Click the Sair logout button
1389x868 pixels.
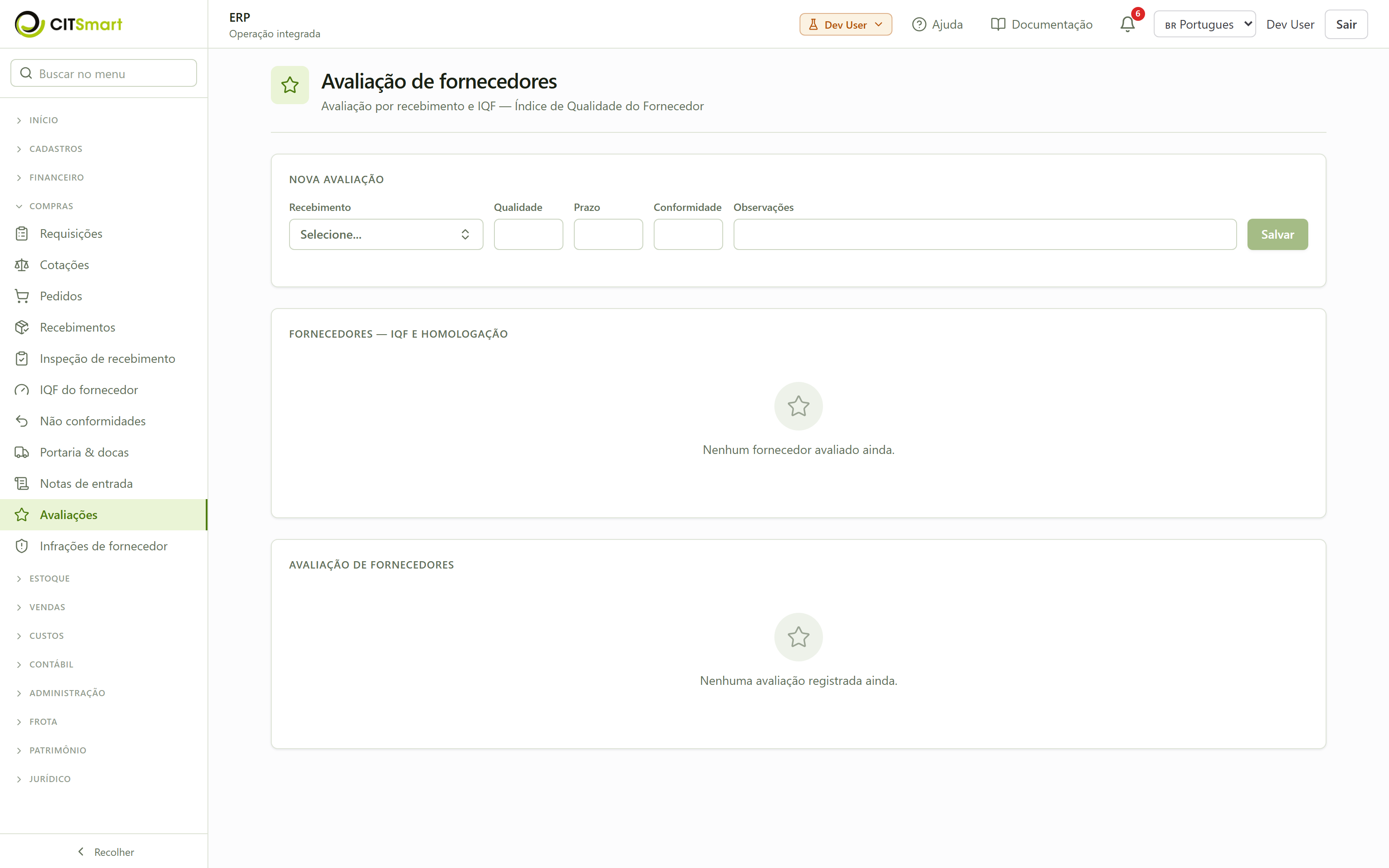pos(1346,24)
